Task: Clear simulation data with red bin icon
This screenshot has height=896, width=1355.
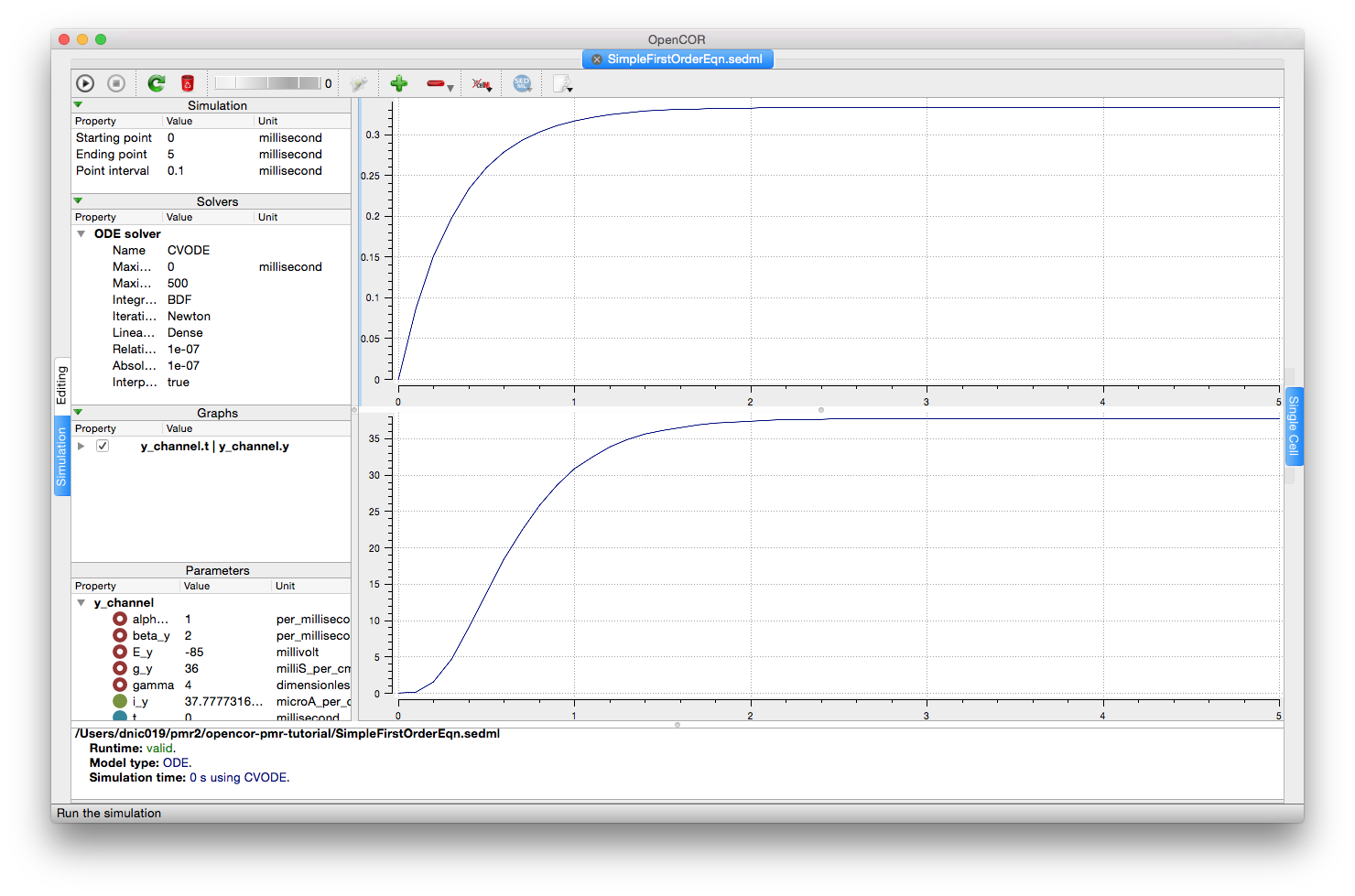Action: [188, 83]
